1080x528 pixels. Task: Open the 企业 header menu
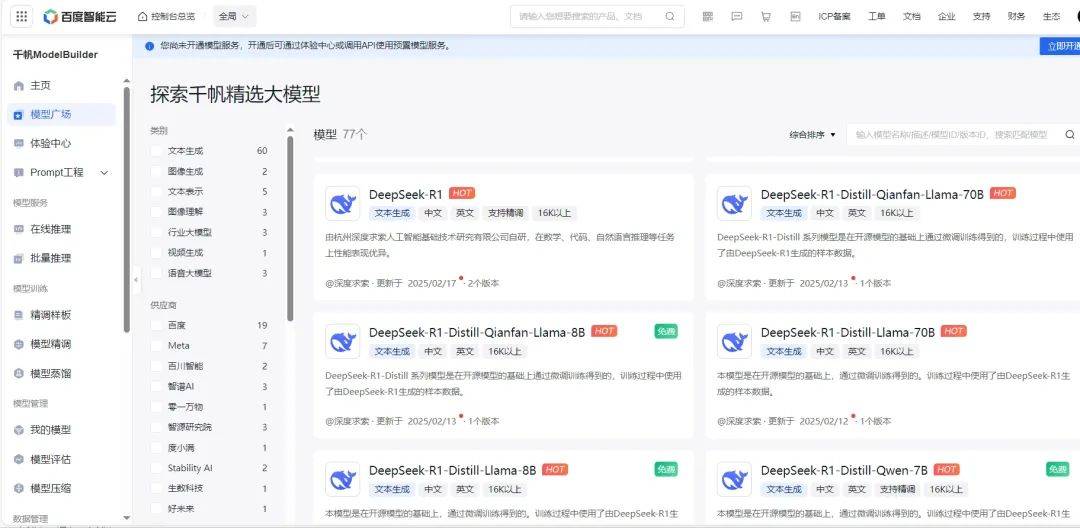[946, 17]
